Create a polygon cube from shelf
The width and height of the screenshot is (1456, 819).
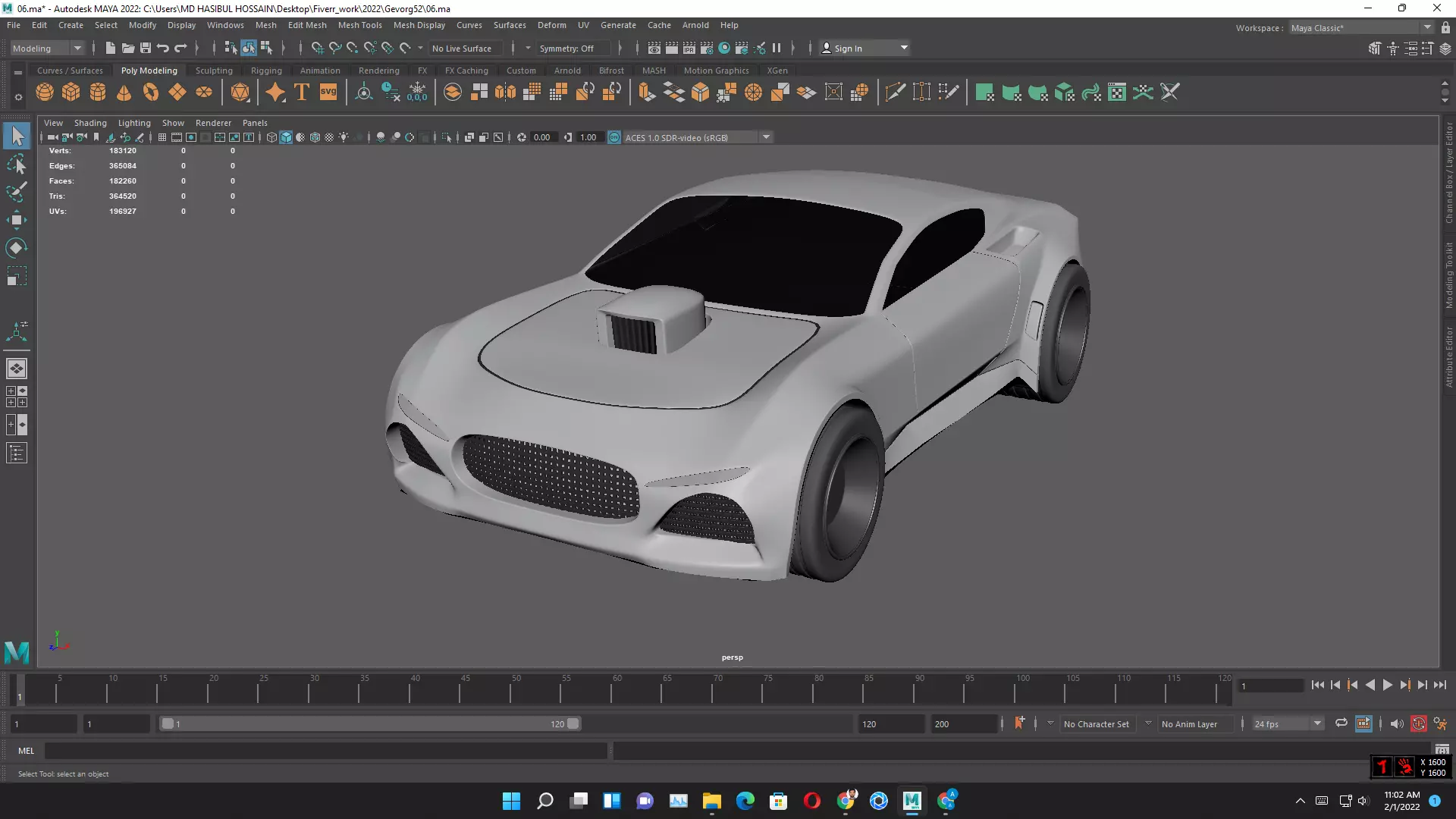pos(71,93)
